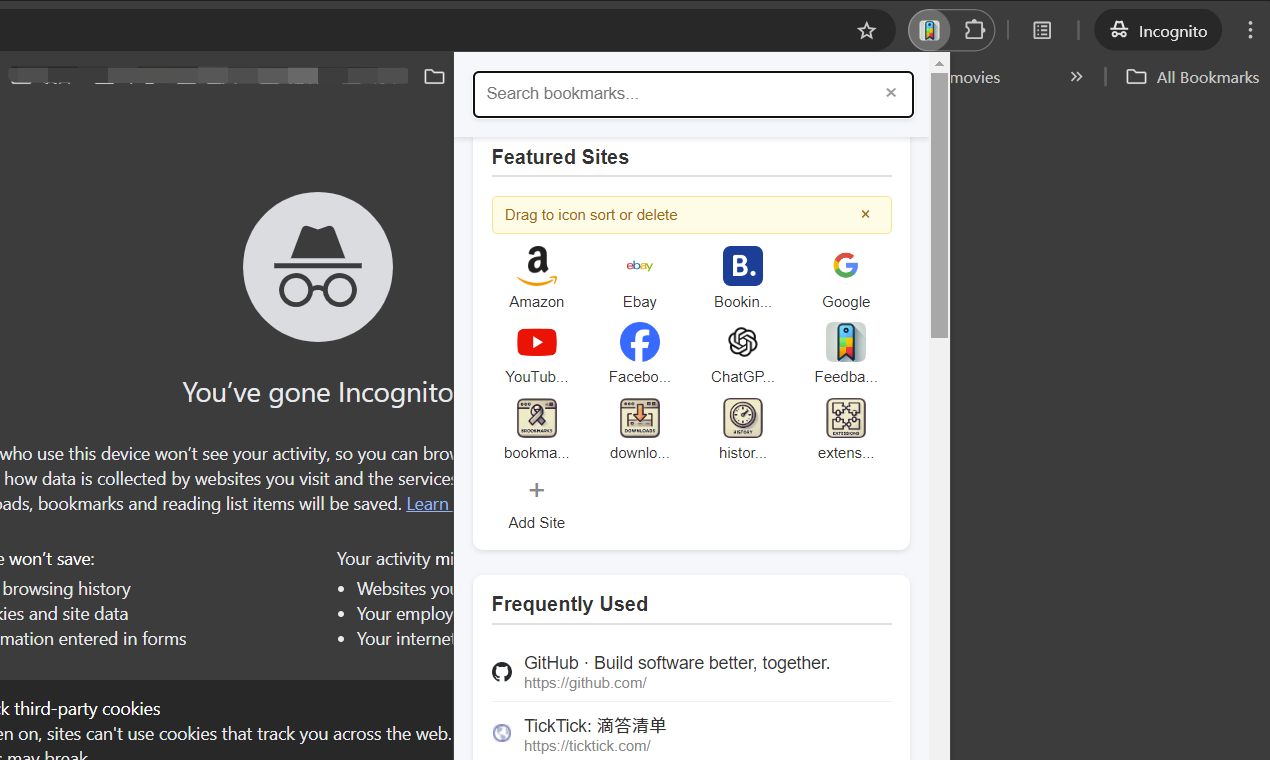
Task: Click the https://github.com/ URL text
Action: click(x=585, y=683)
